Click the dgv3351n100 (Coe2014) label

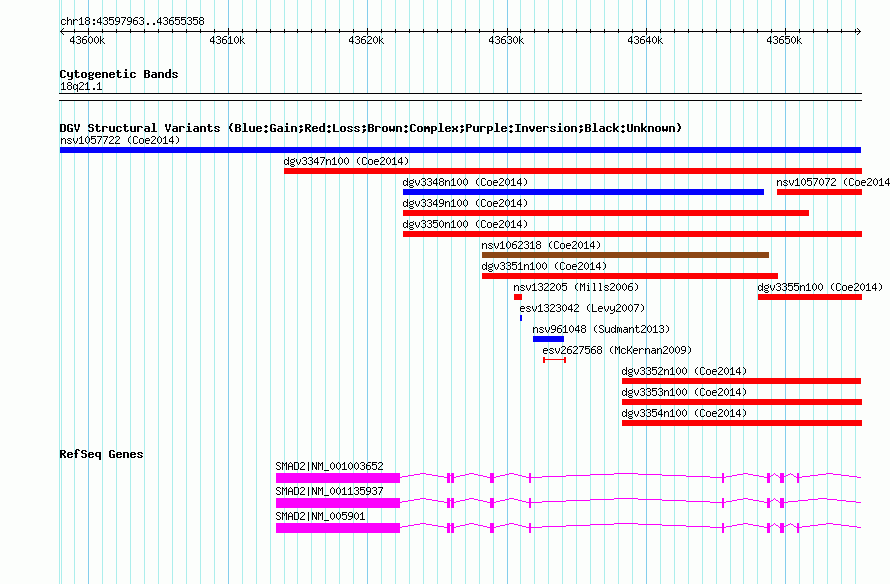544,266
